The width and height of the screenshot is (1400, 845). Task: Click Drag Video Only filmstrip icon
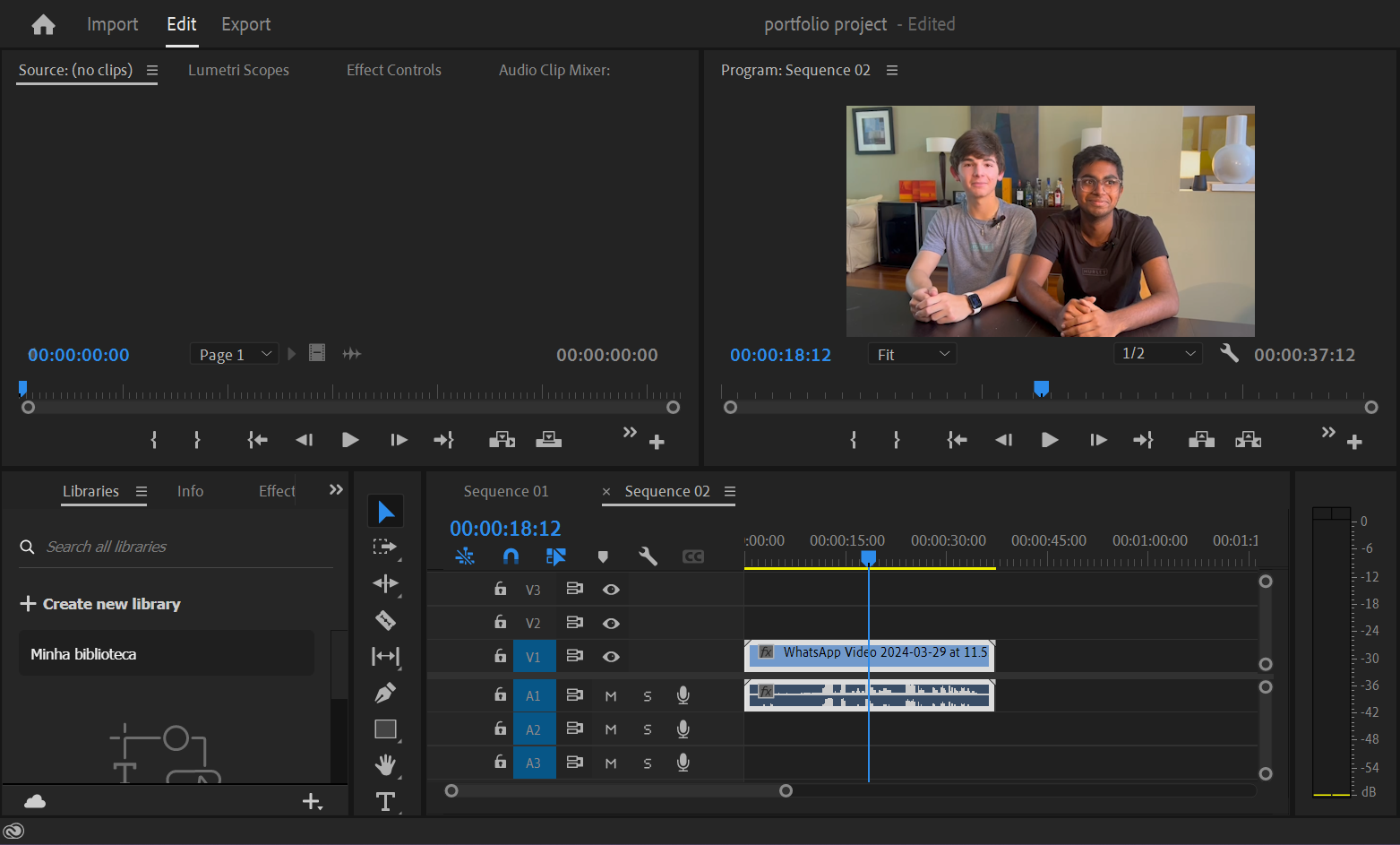(317, 353)
